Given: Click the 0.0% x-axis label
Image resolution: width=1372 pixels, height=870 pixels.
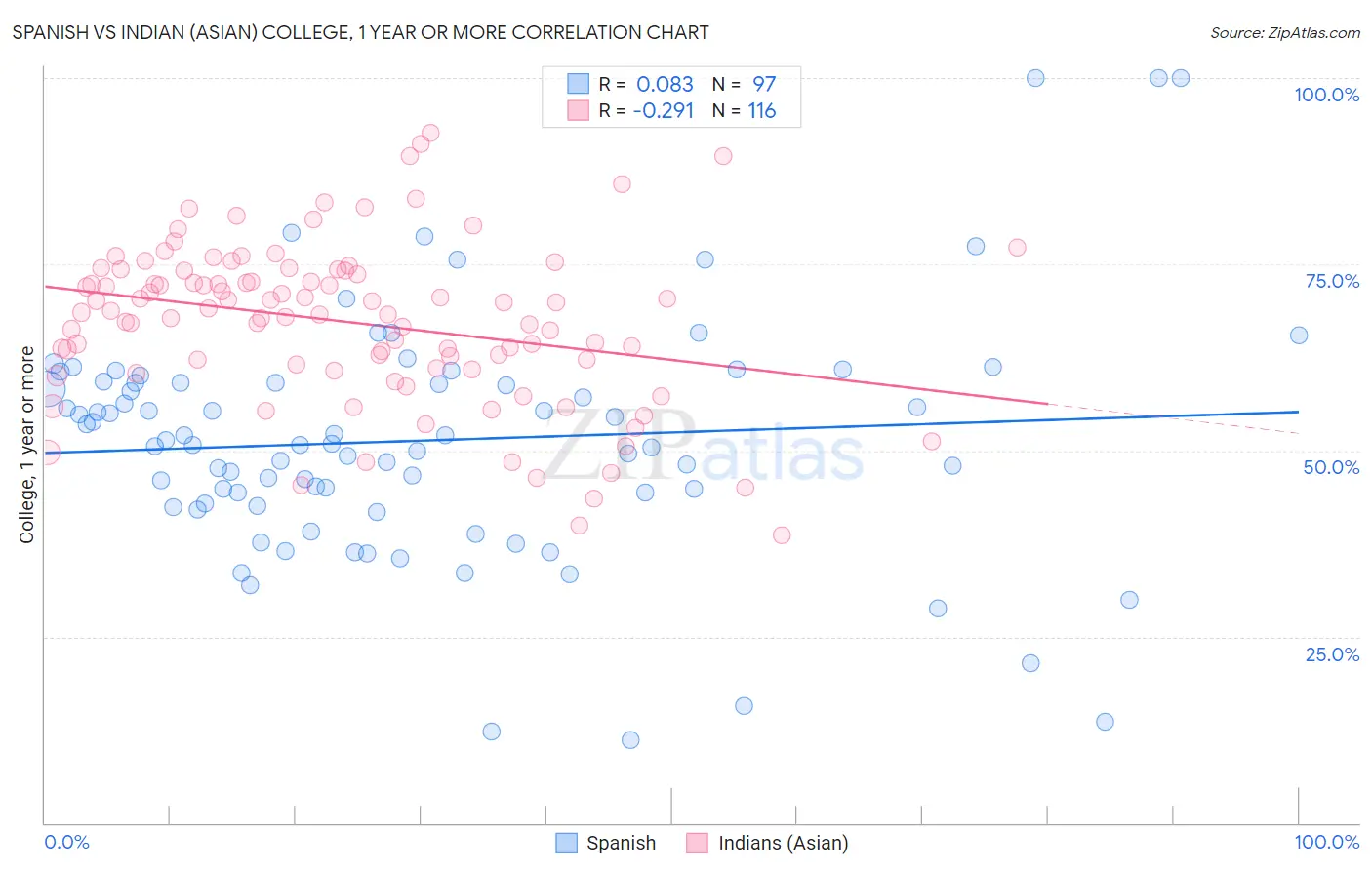Looking at the screenshot, I should [67, 842].
